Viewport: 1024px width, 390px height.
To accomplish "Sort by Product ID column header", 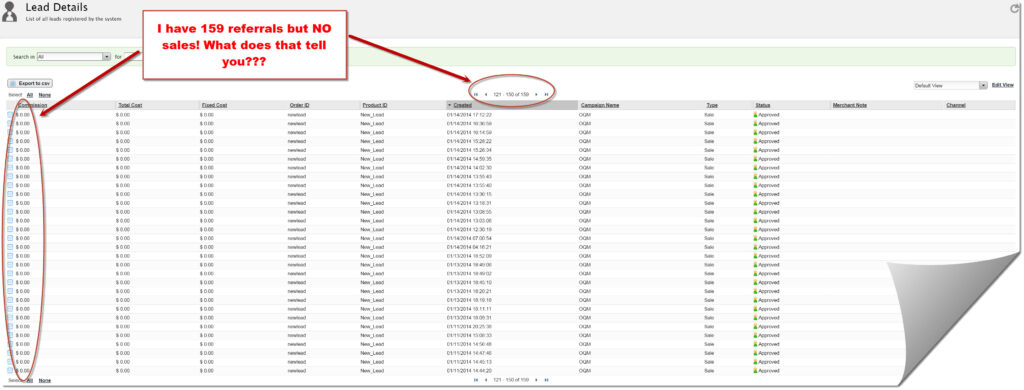I will (376, 105).
